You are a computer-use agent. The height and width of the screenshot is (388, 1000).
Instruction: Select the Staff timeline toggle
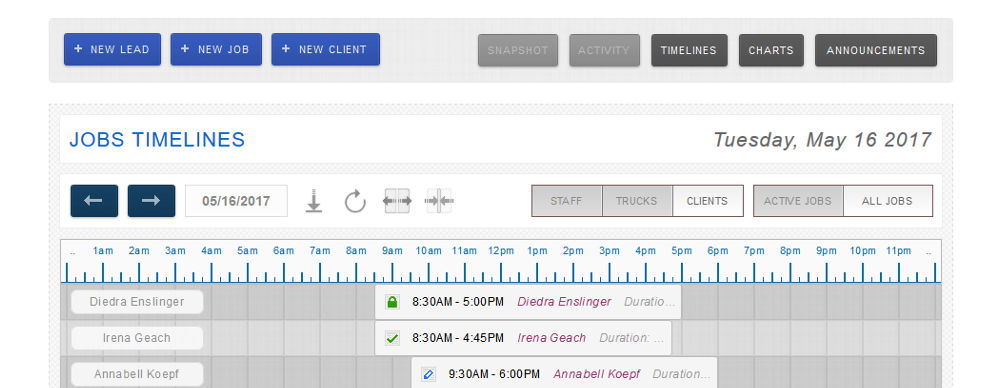pyautogui.click(x=567, y=201)
